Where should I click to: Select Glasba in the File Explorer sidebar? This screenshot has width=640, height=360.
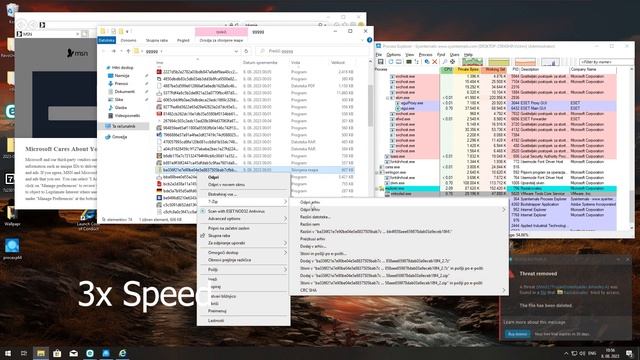[x=120, y=107]
